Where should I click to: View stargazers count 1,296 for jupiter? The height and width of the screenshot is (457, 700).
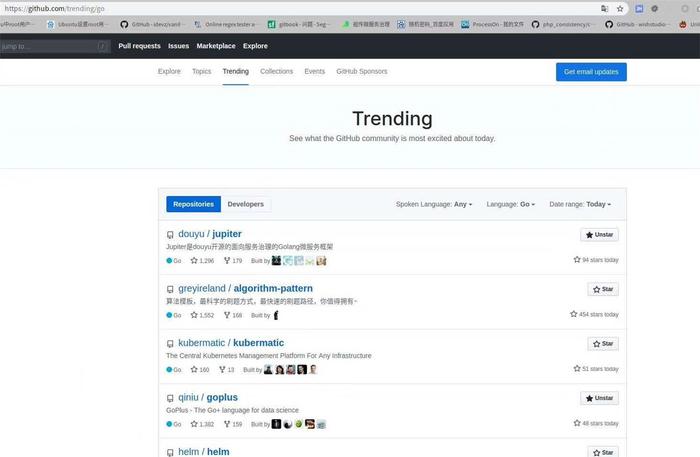202,261
